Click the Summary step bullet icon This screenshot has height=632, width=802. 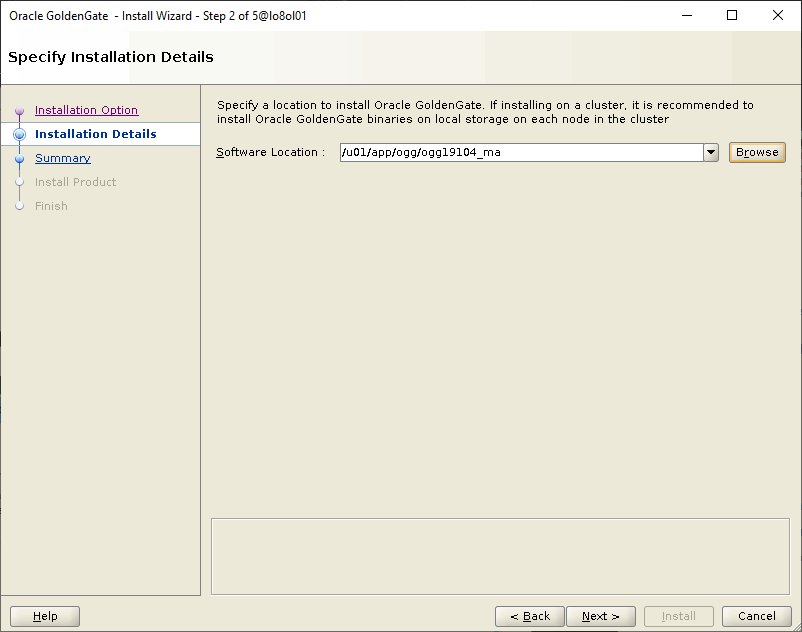click(19, 159)
